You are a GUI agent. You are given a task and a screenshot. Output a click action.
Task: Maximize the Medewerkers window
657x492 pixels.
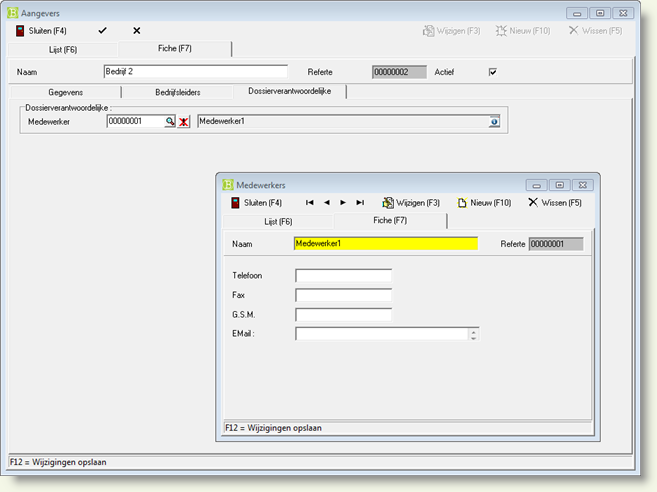pos(560,185)
